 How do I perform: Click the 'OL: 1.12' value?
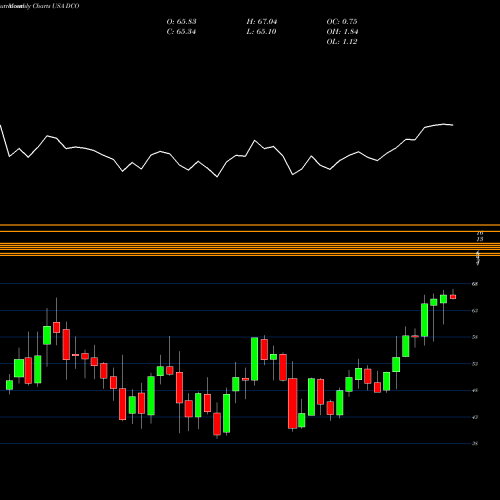coord(342,42)
